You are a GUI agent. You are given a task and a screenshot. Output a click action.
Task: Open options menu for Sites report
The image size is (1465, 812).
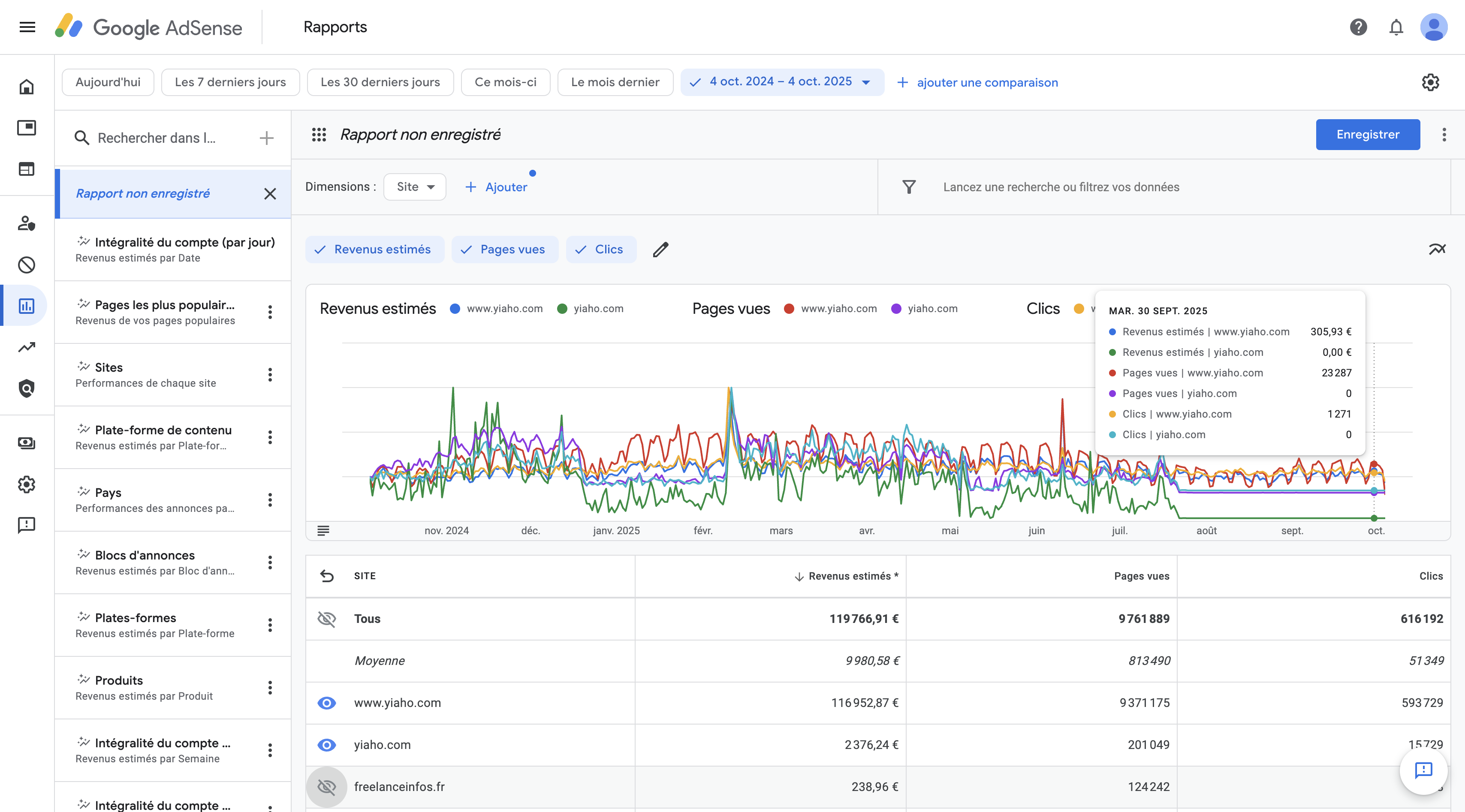click(x=270, y=375)
